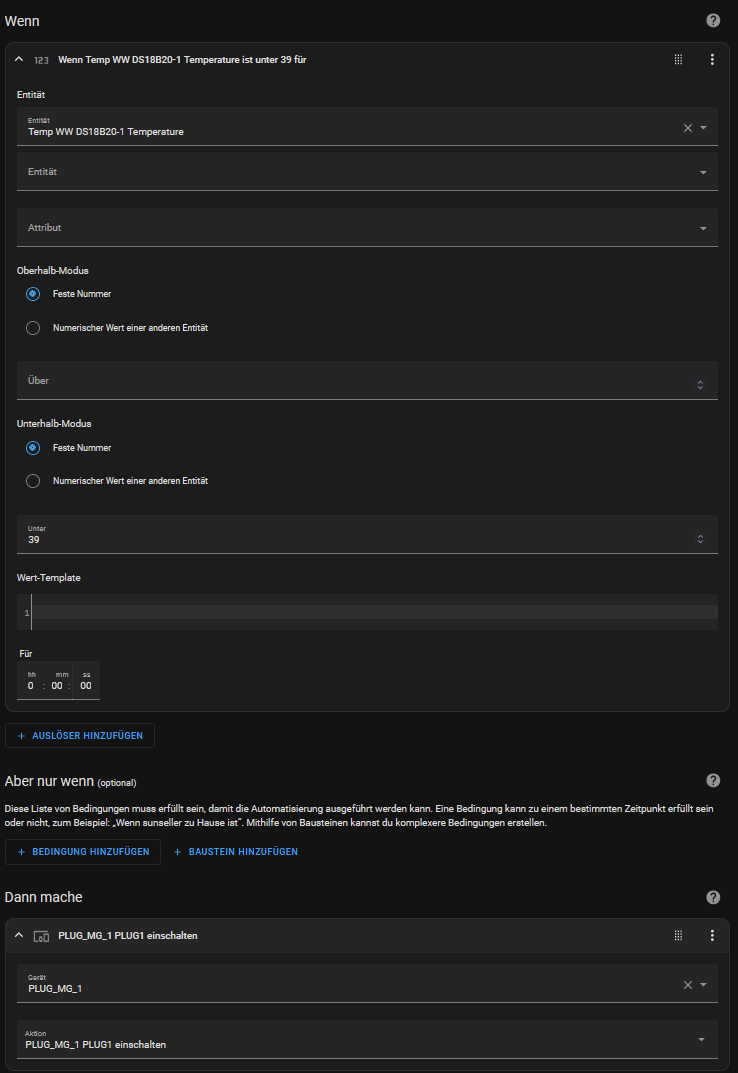This screenshot has width=738, height=1073.
Task: Select Numerischer Wert option under Unterhalb-Modus
Action: pos(33,481)
